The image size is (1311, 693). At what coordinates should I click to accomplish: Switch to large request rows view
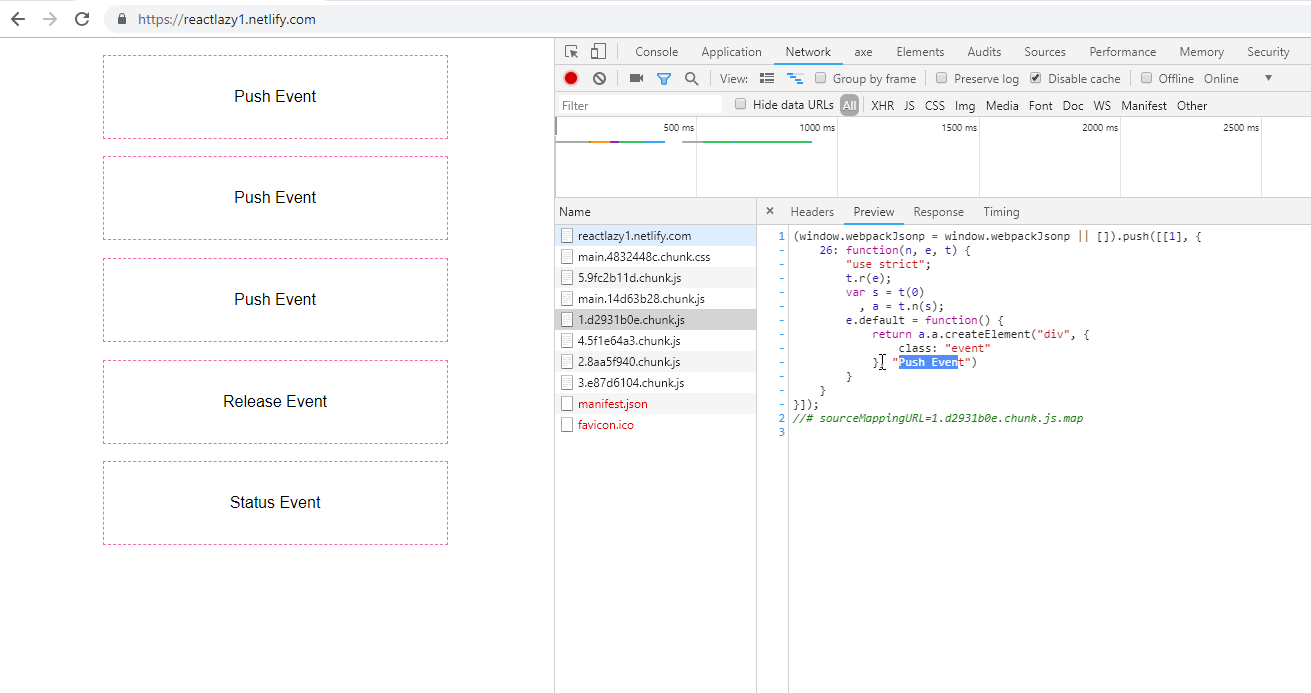pos(767,79)
